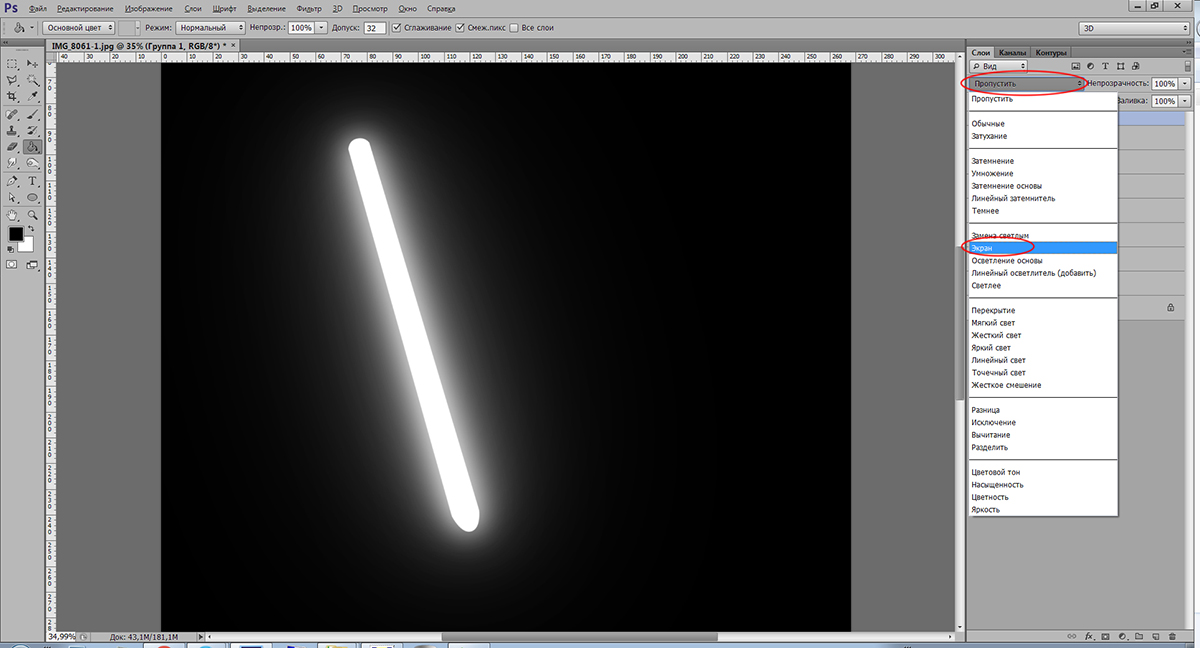1200x648 pixels.
Task: Click the Layers Непрозрачность 100% field
Action: [x=1164, y=84]
